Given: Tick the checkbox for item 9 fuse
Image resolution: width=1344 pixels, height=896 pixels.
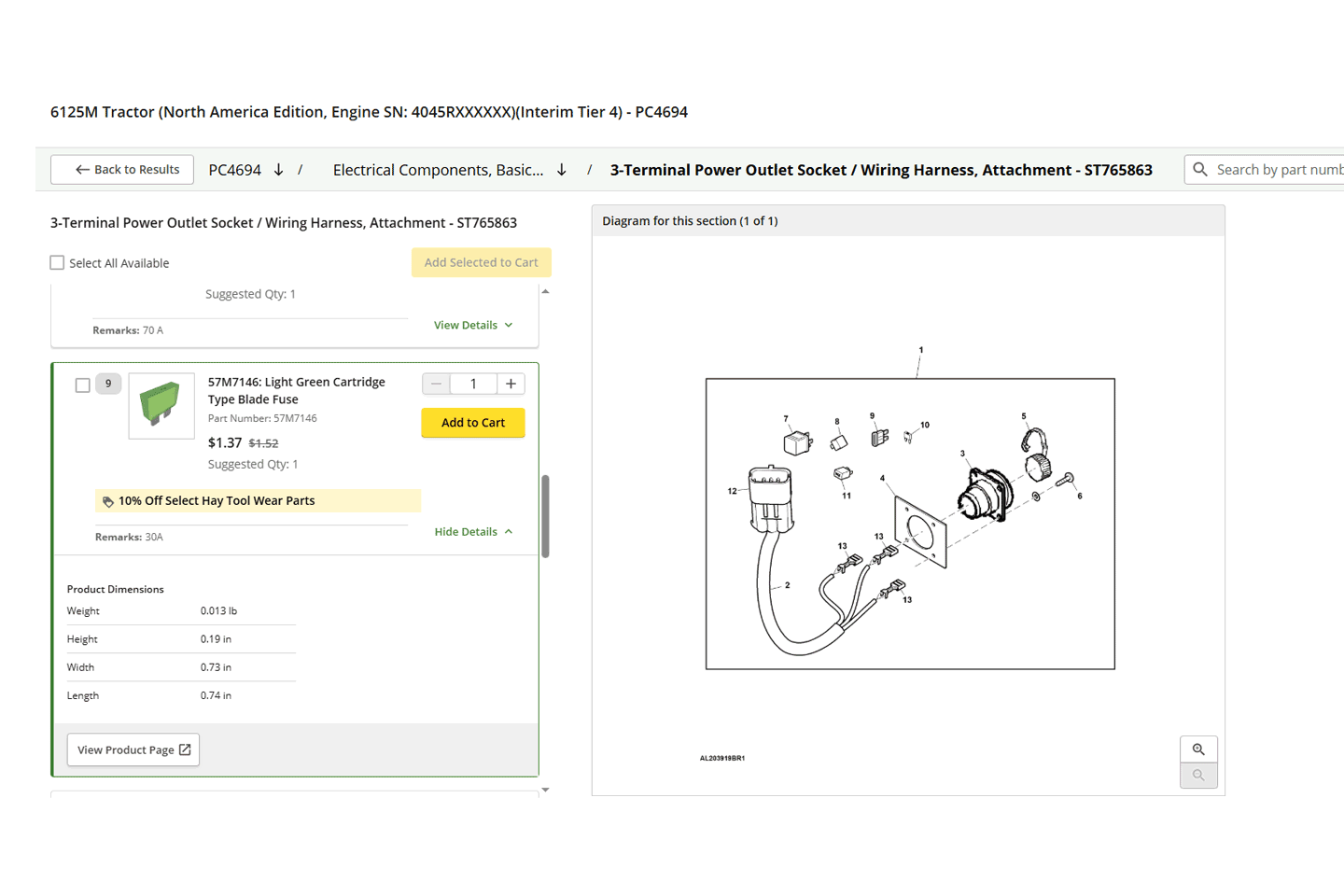Looking at the screenshot, I should (x=83, y=385).
